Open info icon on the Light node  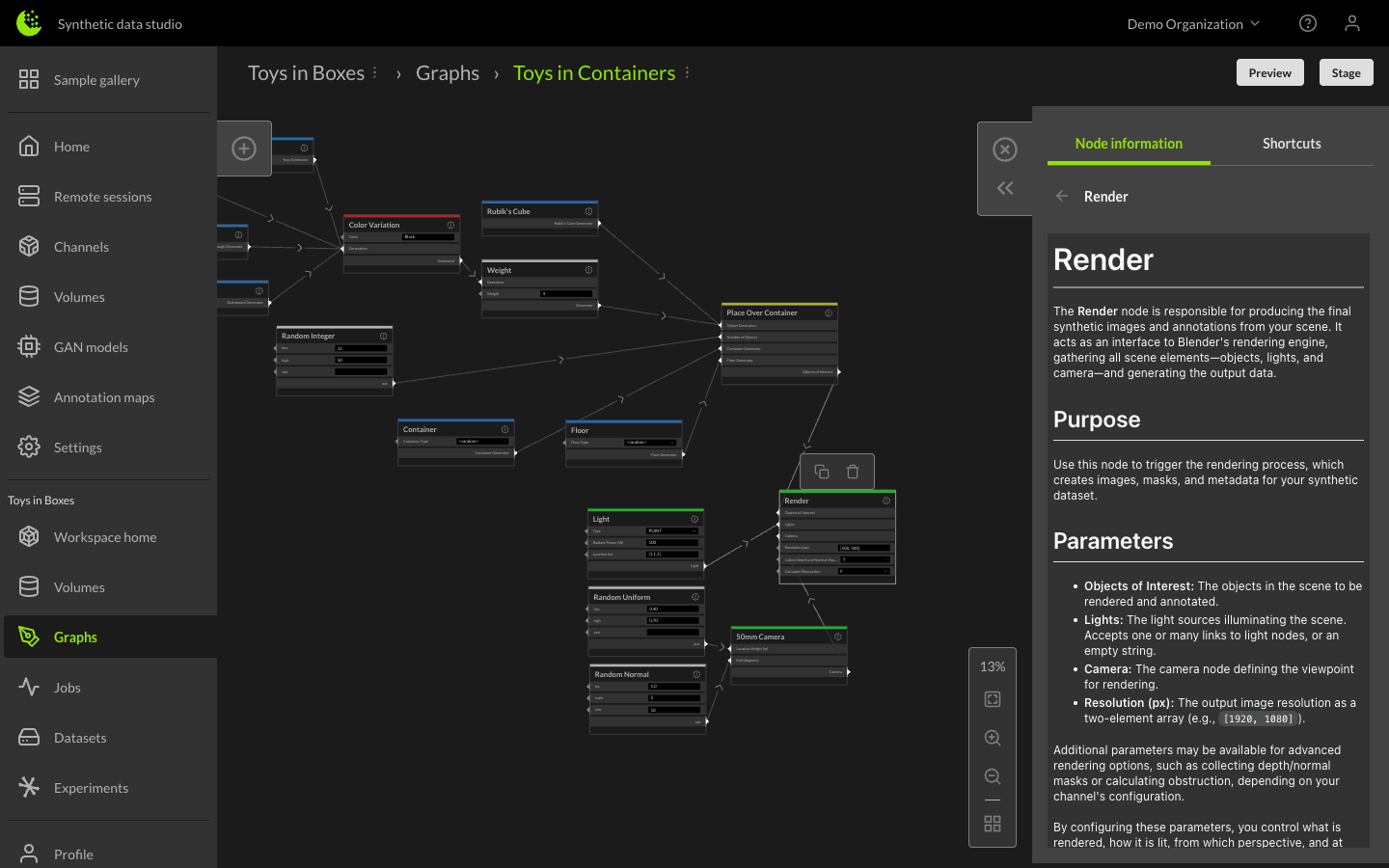pos(694,519)
